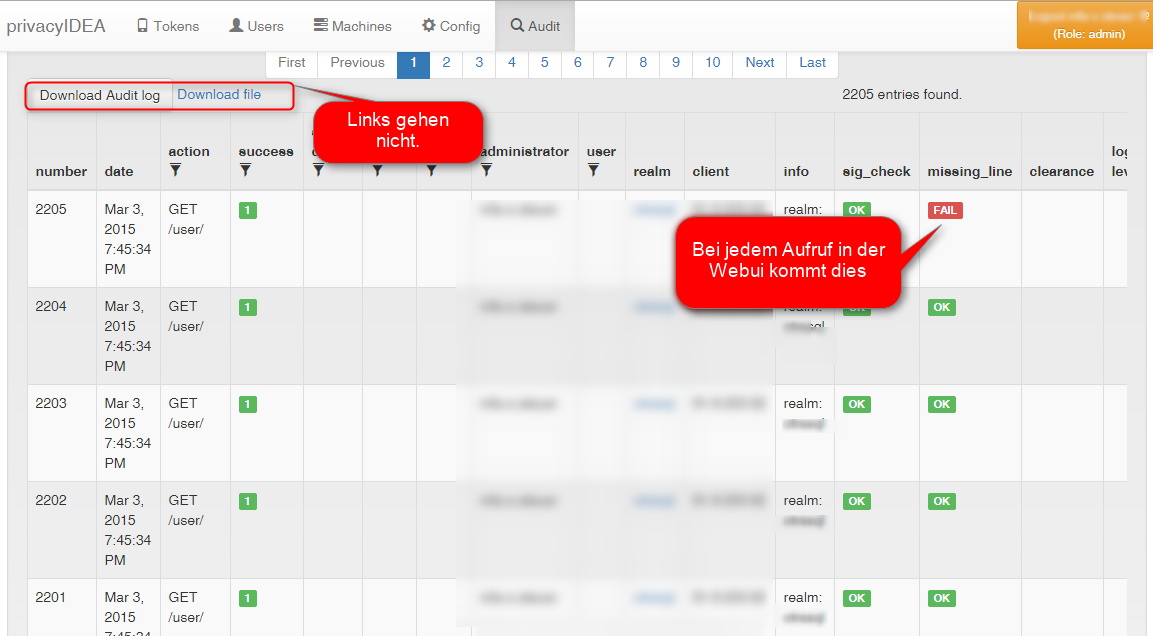
Task: Go to page 3
Action: 479,63
